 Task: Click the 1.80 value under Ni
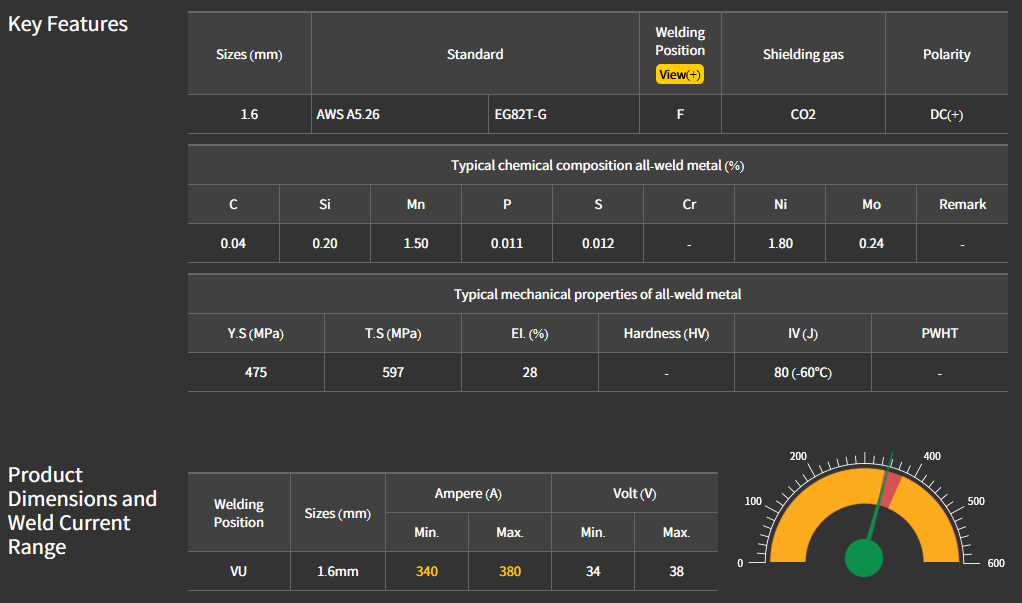pos(780,244)
